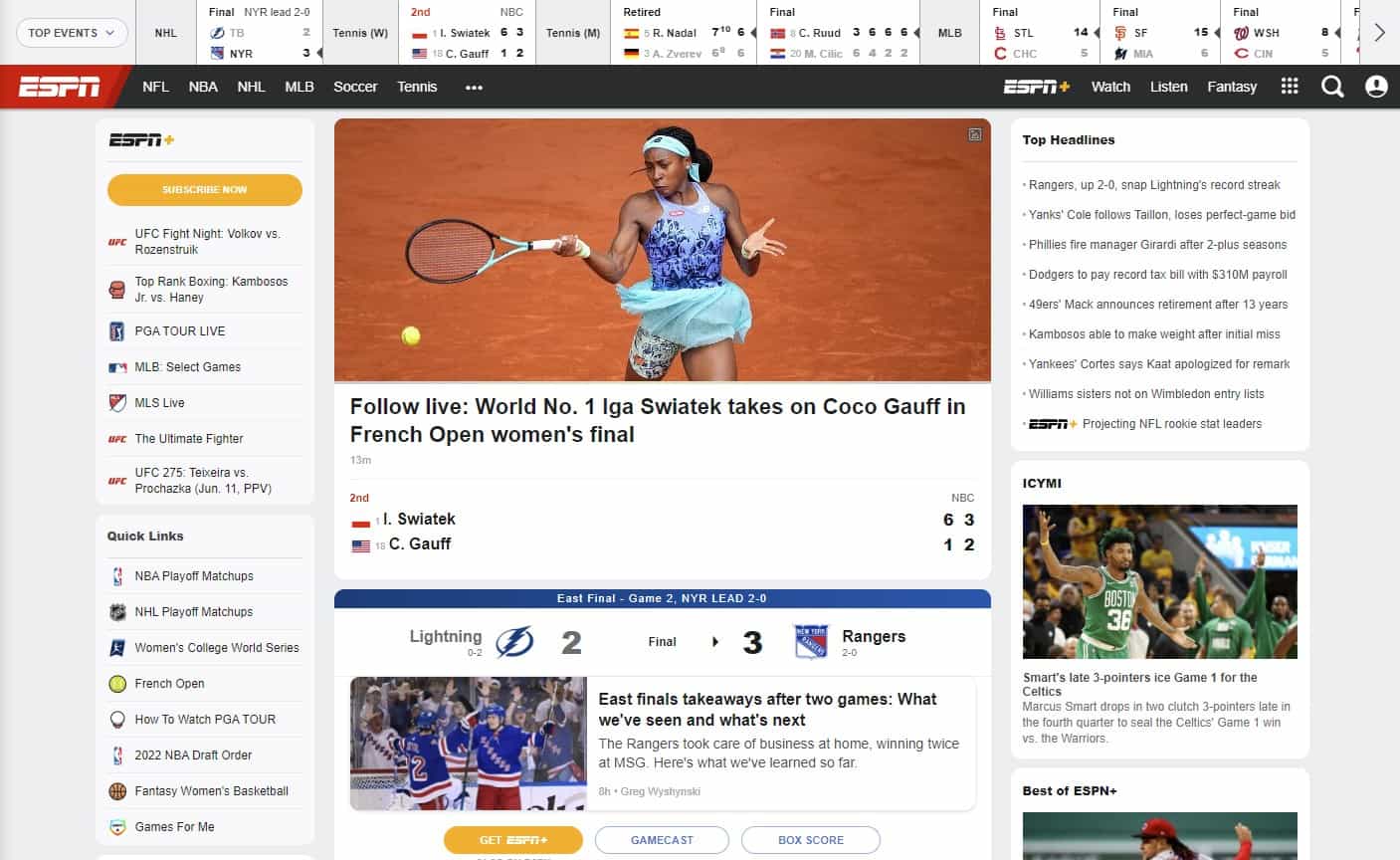The width and height of the screenshot is (1400, 860).
Task: Open the GAMECAST button
Action: pos(662,840)
